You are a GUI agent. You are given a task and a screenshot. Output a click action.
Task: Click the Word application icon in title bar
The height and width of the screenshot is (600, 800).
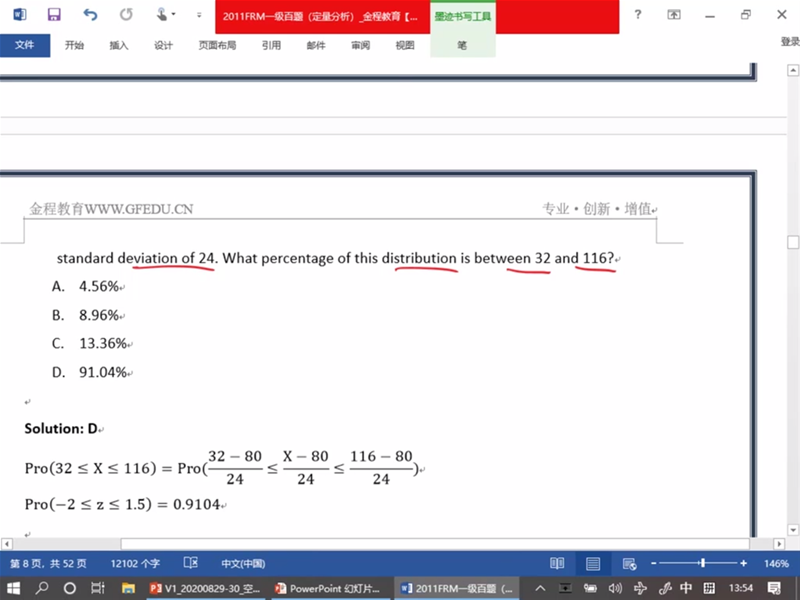coord(19,14)
